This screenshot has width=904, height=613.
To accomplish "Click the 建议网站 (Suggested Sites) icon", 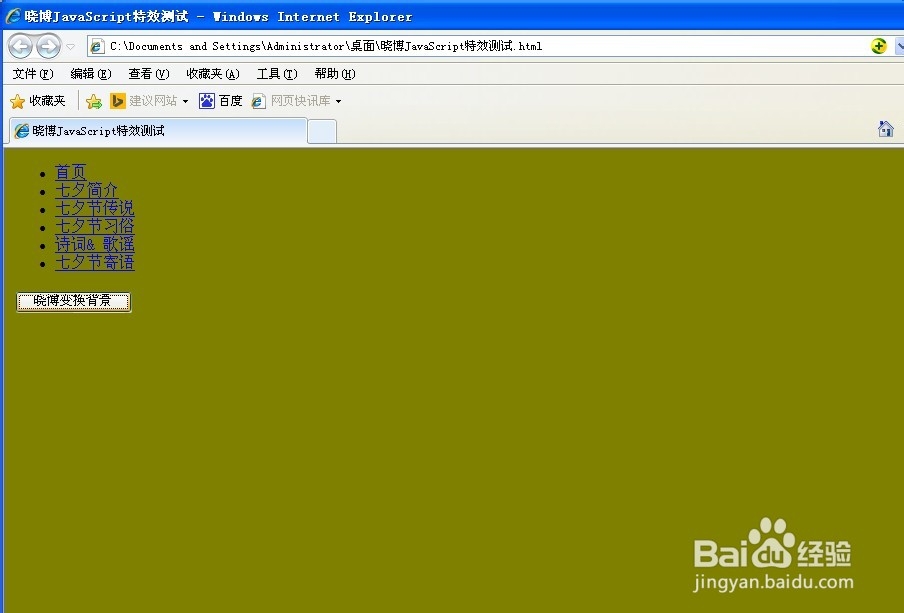I will pos(120,100).
